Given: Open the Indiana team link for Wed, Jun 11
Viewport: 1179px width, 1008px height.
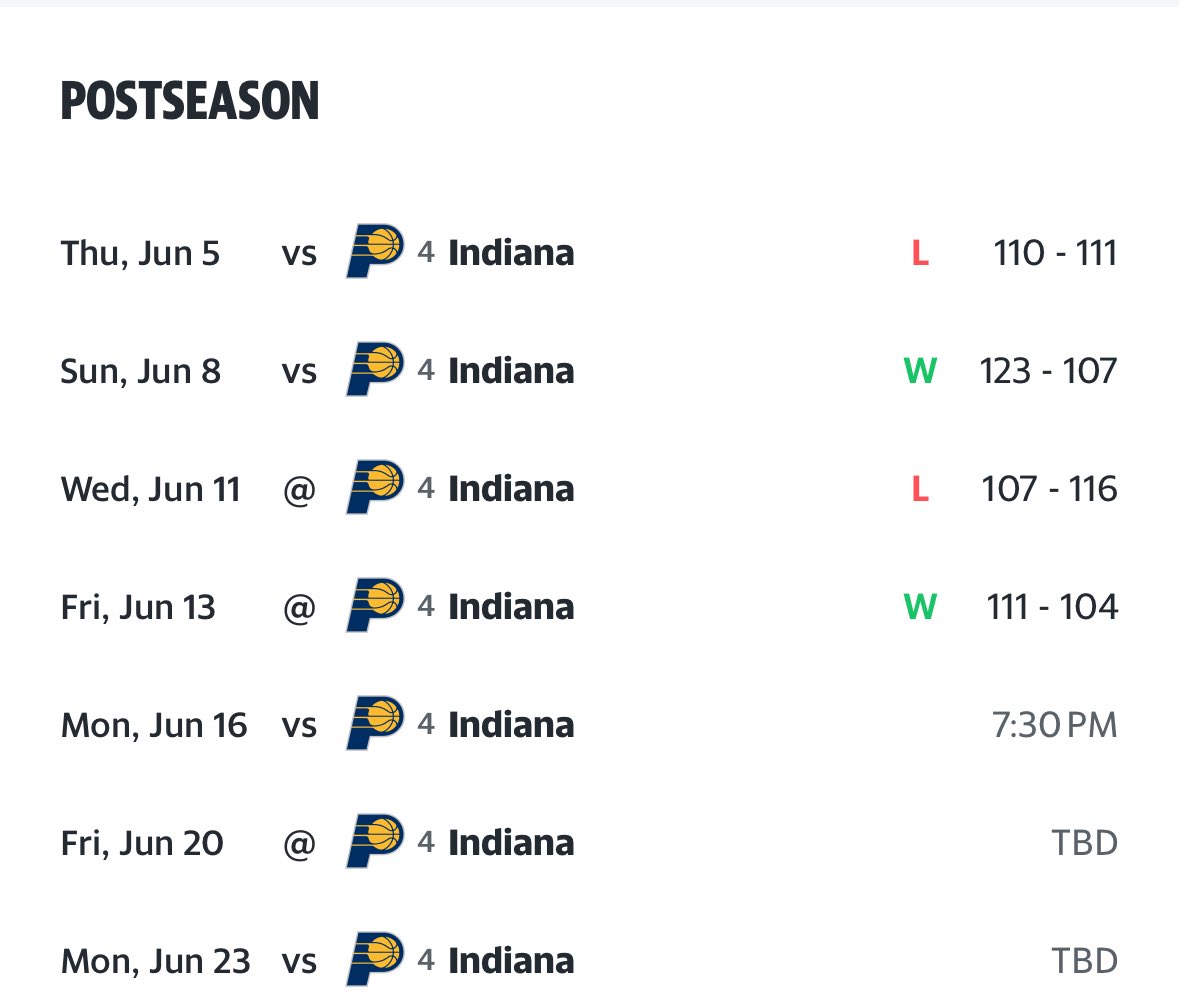Looking at the screenshot, I should 511,489.
